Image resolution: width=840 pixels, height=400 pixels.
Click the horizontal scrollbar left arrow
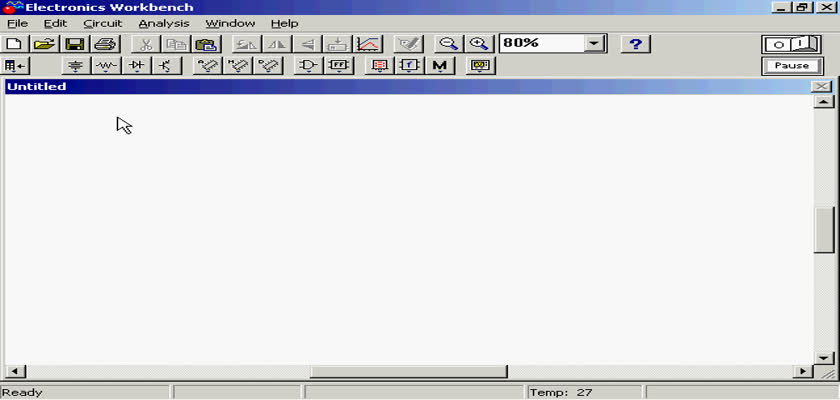coord(15,371)
